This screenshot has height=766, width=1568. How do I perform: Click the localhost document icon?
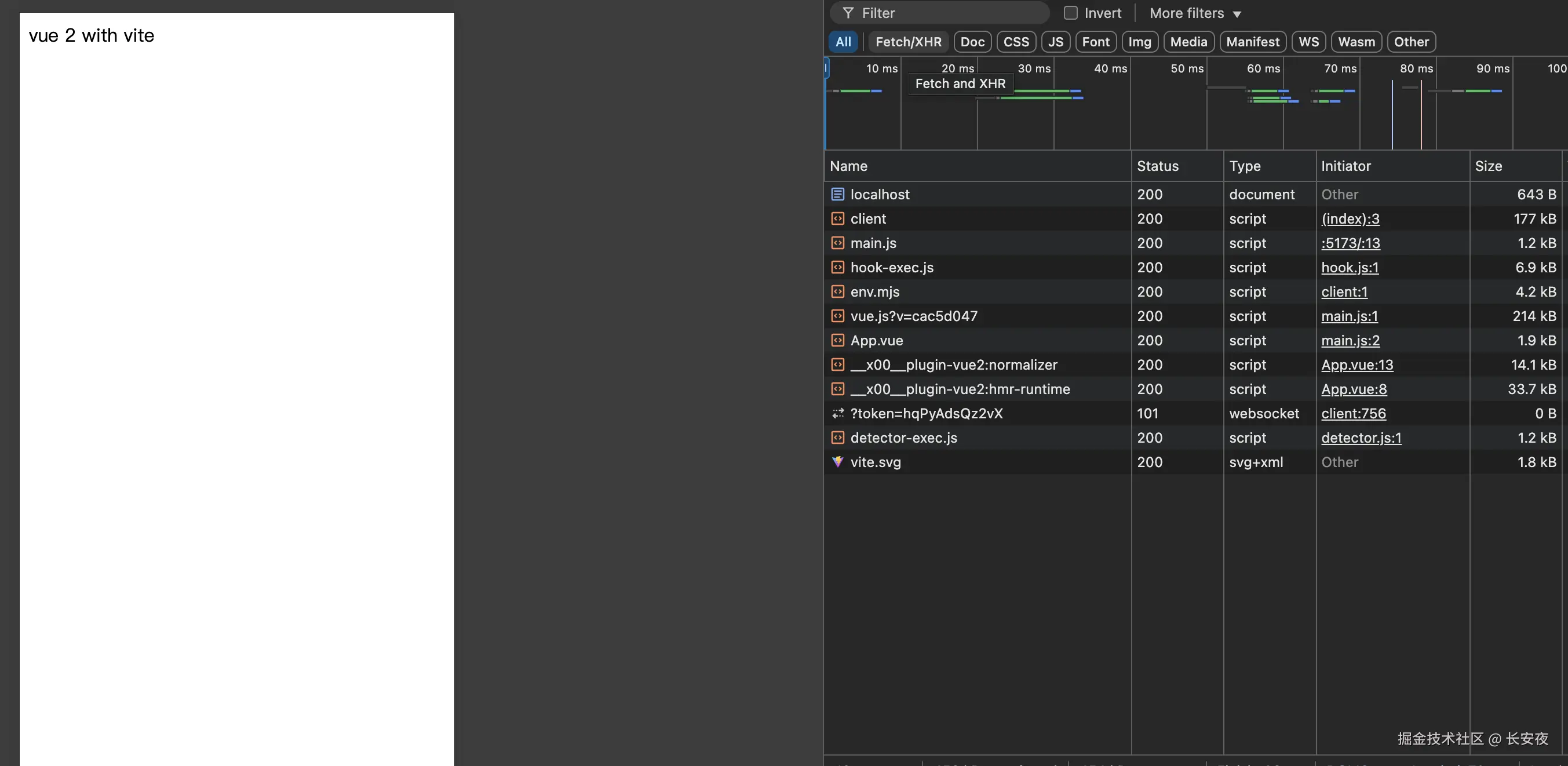837,194
